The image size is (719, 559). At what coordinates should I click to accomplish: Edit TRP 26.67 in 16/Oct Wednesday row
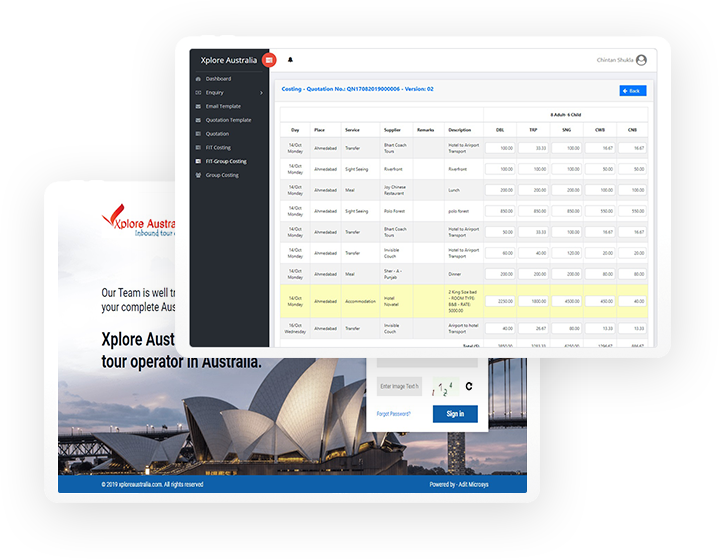(x=533, y=328)
